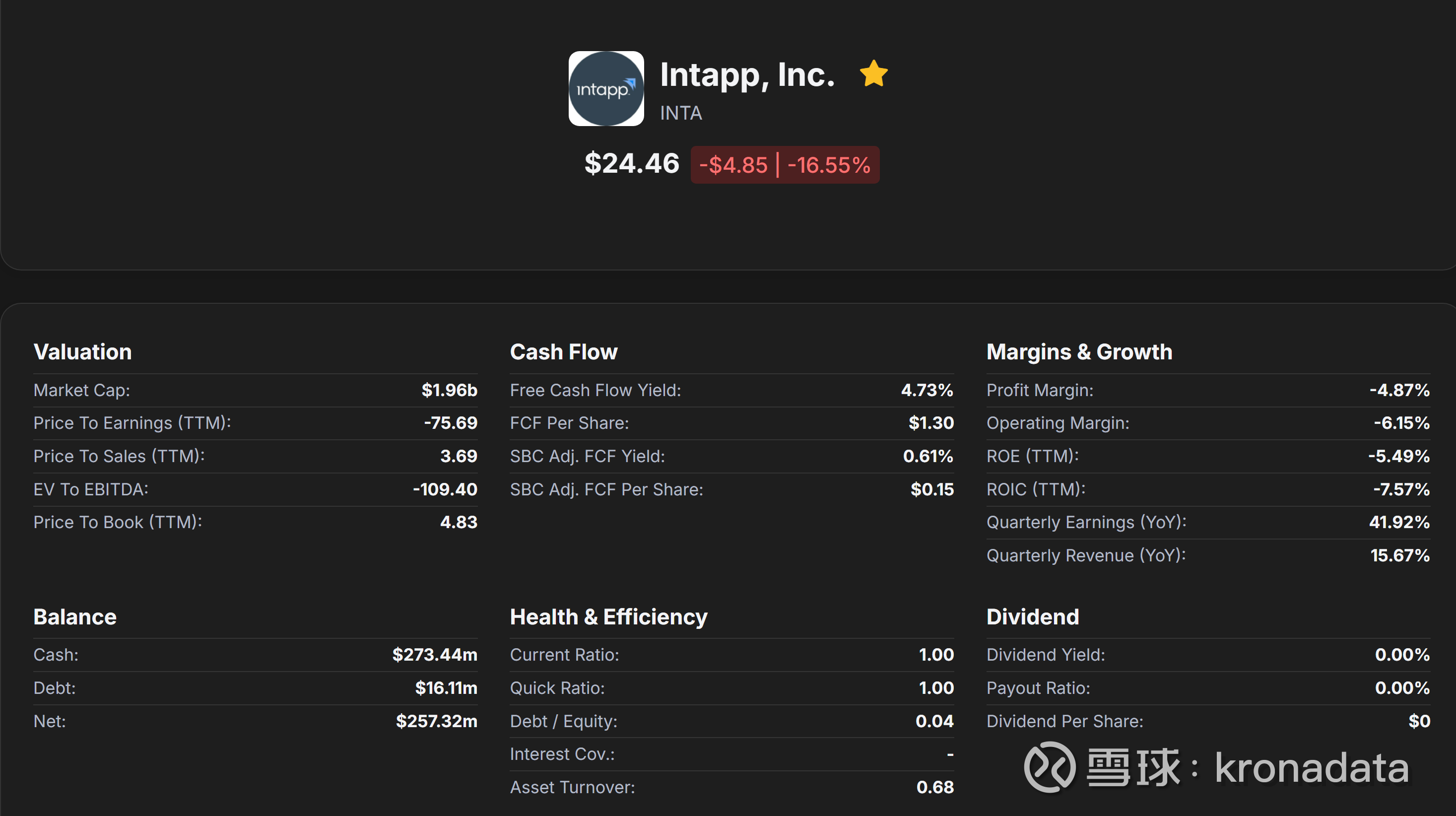Screen dimensions: 1456x816
Task: Click the yellow favorite star icon
Action: click(x=873, y=73)
